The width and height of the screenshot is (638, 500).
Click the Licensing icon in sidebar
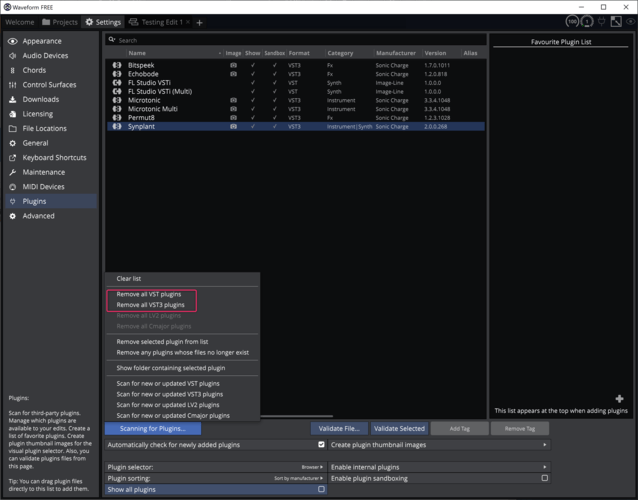[x=13, y=114]
